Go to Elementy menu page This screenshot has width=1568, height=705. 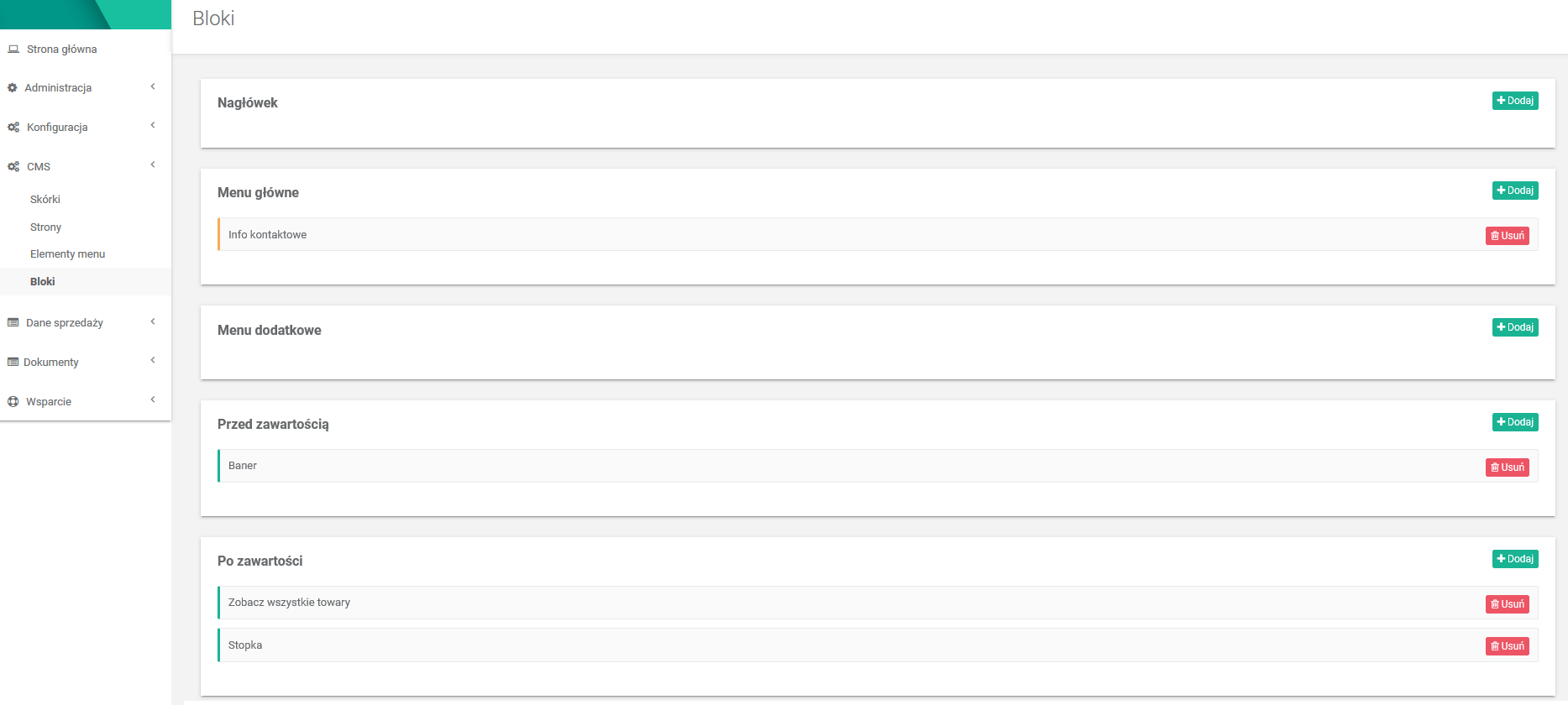[68, 254]
